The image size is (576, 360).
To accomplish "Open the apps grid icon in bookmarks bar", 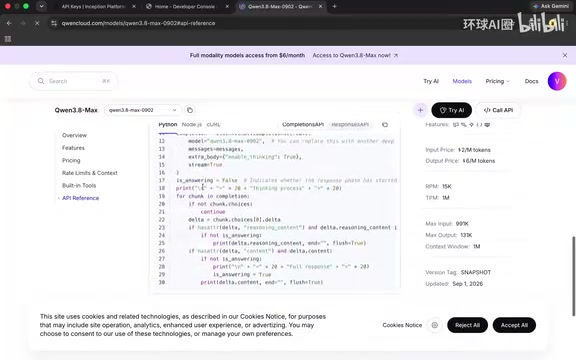I will [8, 39].
